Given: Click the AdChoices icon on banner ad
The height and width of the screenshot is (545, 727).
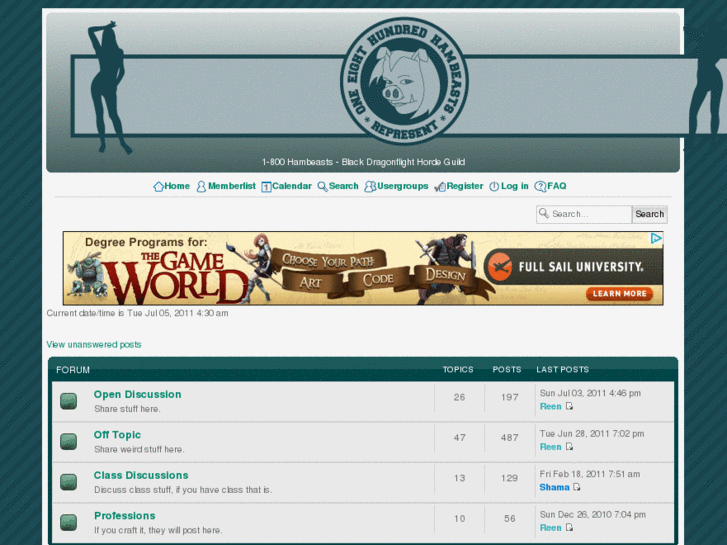Looking at the screenshot, I should 656,238.
